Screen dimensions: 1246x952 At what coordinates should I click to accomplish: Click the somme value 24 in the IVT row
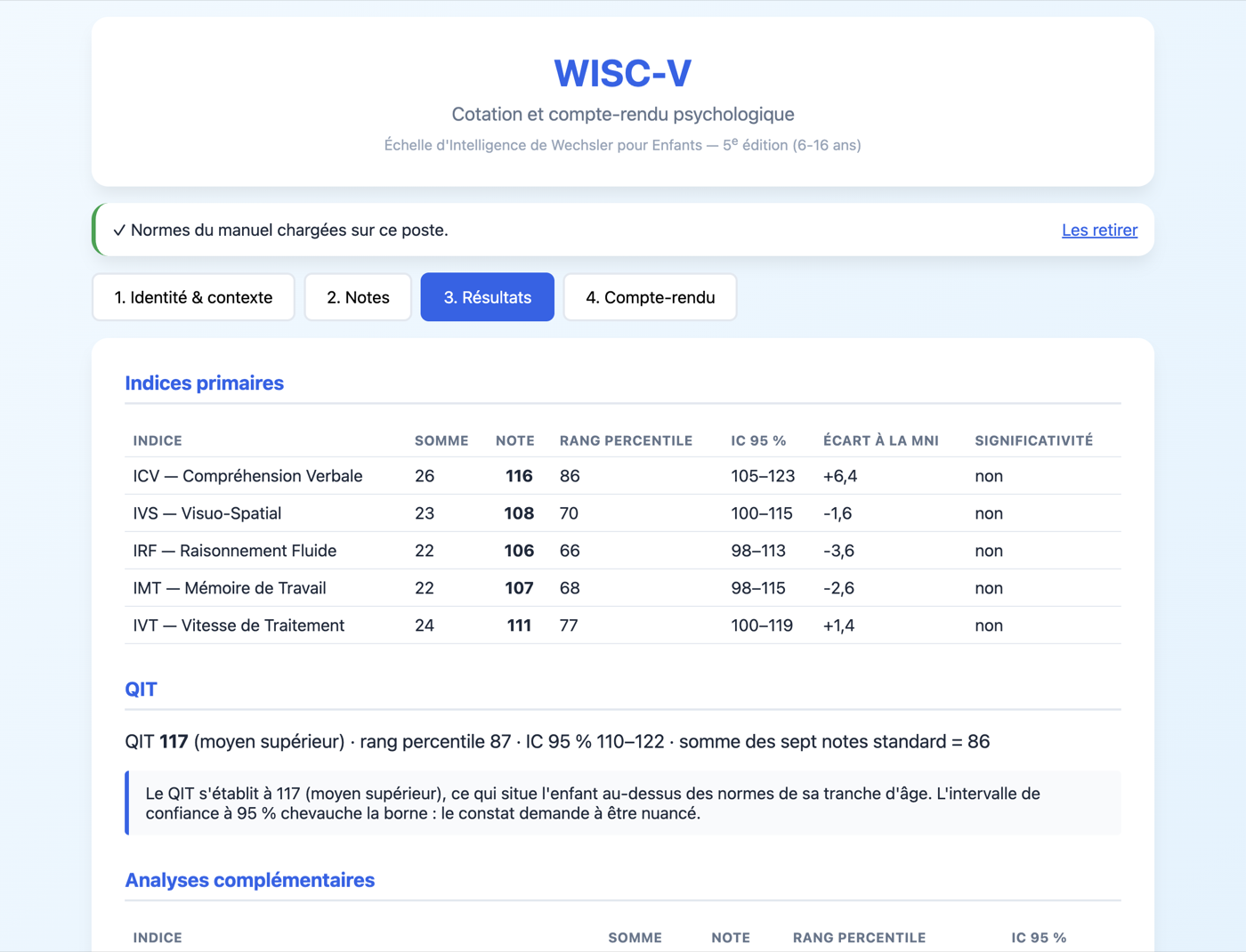425,625
